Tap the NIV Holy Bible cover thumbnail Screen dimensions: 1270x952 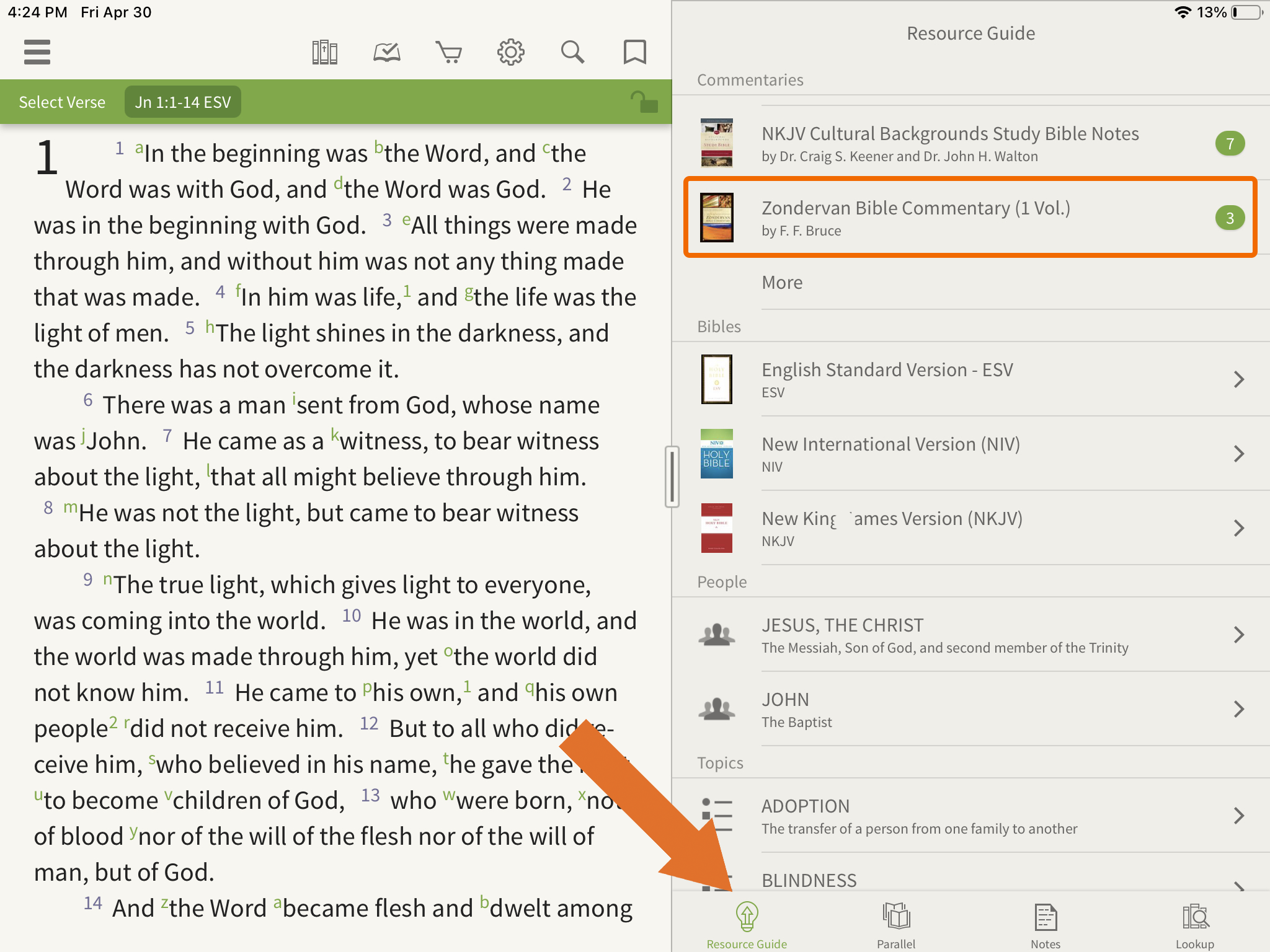716,454
